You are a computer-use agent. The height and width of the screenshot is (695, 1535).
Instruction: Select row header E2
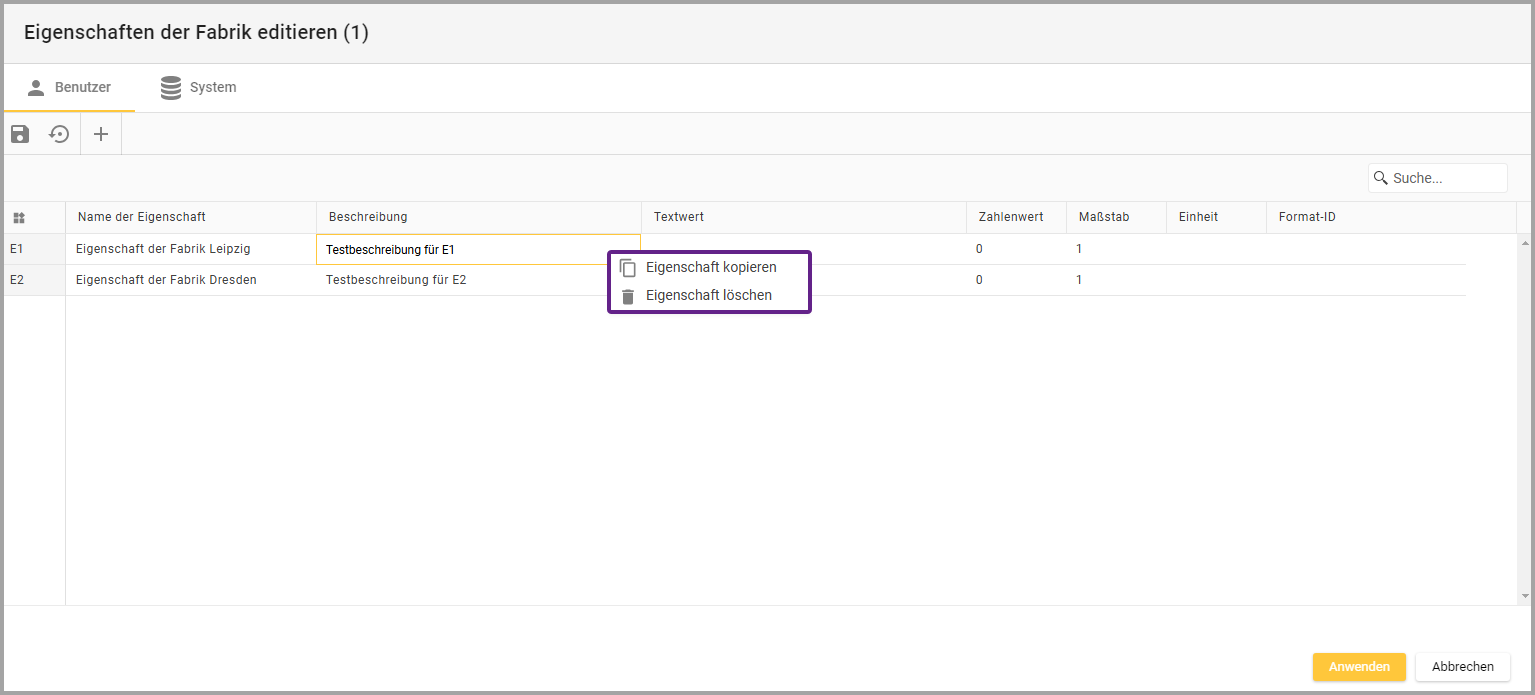17,280
